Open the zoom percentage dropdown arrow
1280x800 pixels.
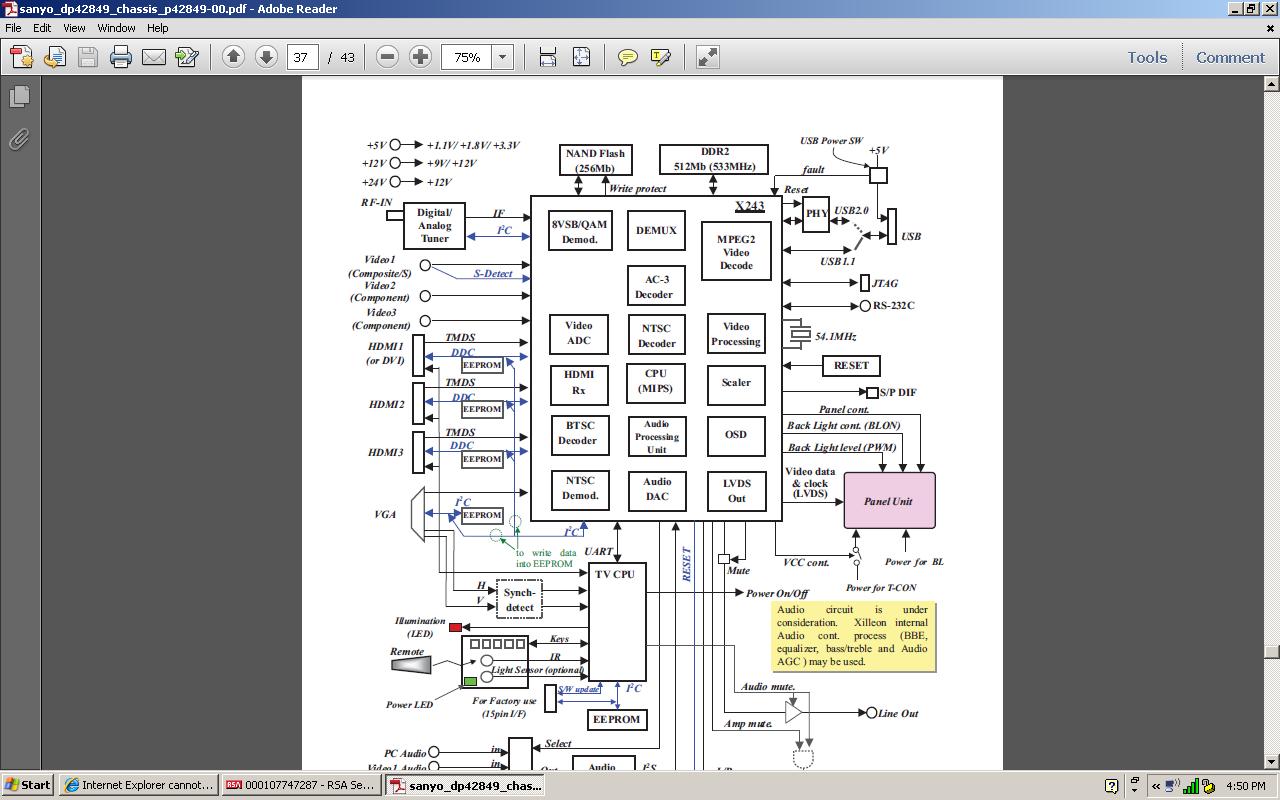503,57
